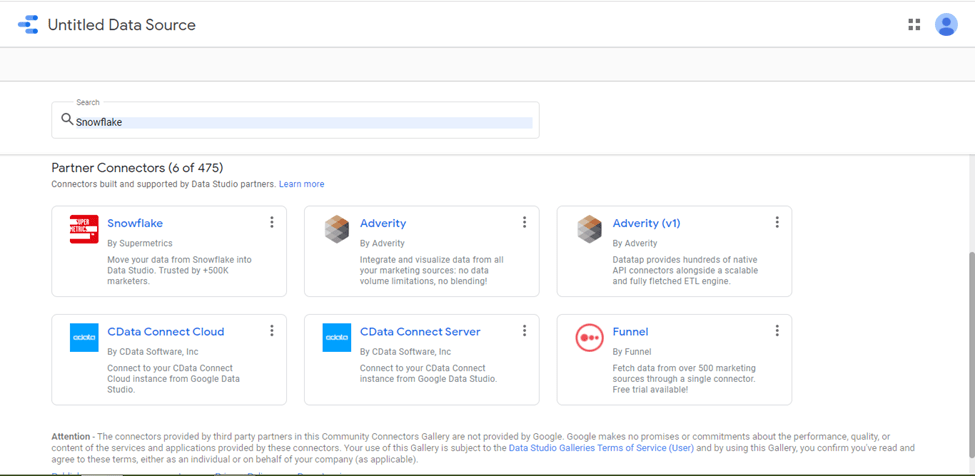Click 'By Adverity' under Adverity (v1)
975x476 pixels.
[x=635, y=243]
